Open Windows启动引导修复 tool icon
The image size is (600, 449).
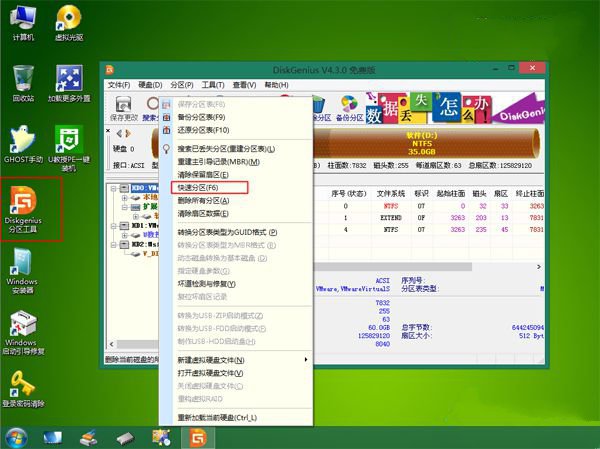pos(23,332)
